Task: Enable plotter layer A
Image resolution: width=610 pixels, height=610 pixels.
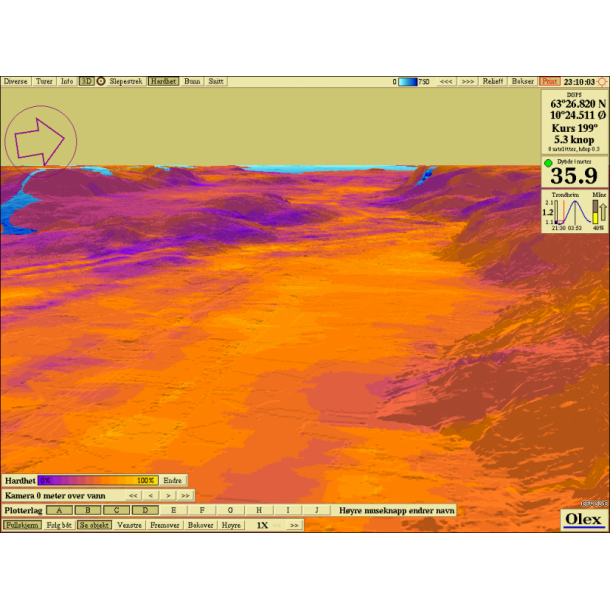Action: (59, 510)
